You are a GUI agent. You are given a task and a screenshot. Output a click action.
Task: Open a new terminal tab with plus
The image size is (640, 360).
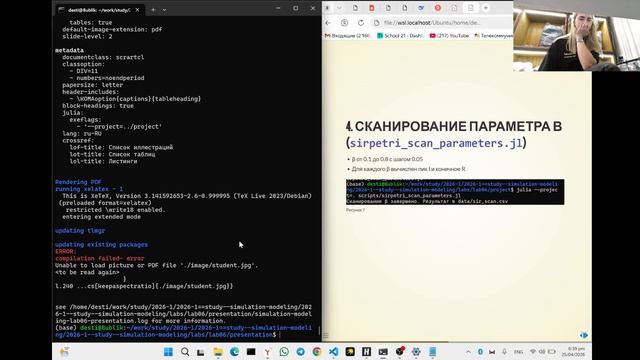tap(153, 10)
